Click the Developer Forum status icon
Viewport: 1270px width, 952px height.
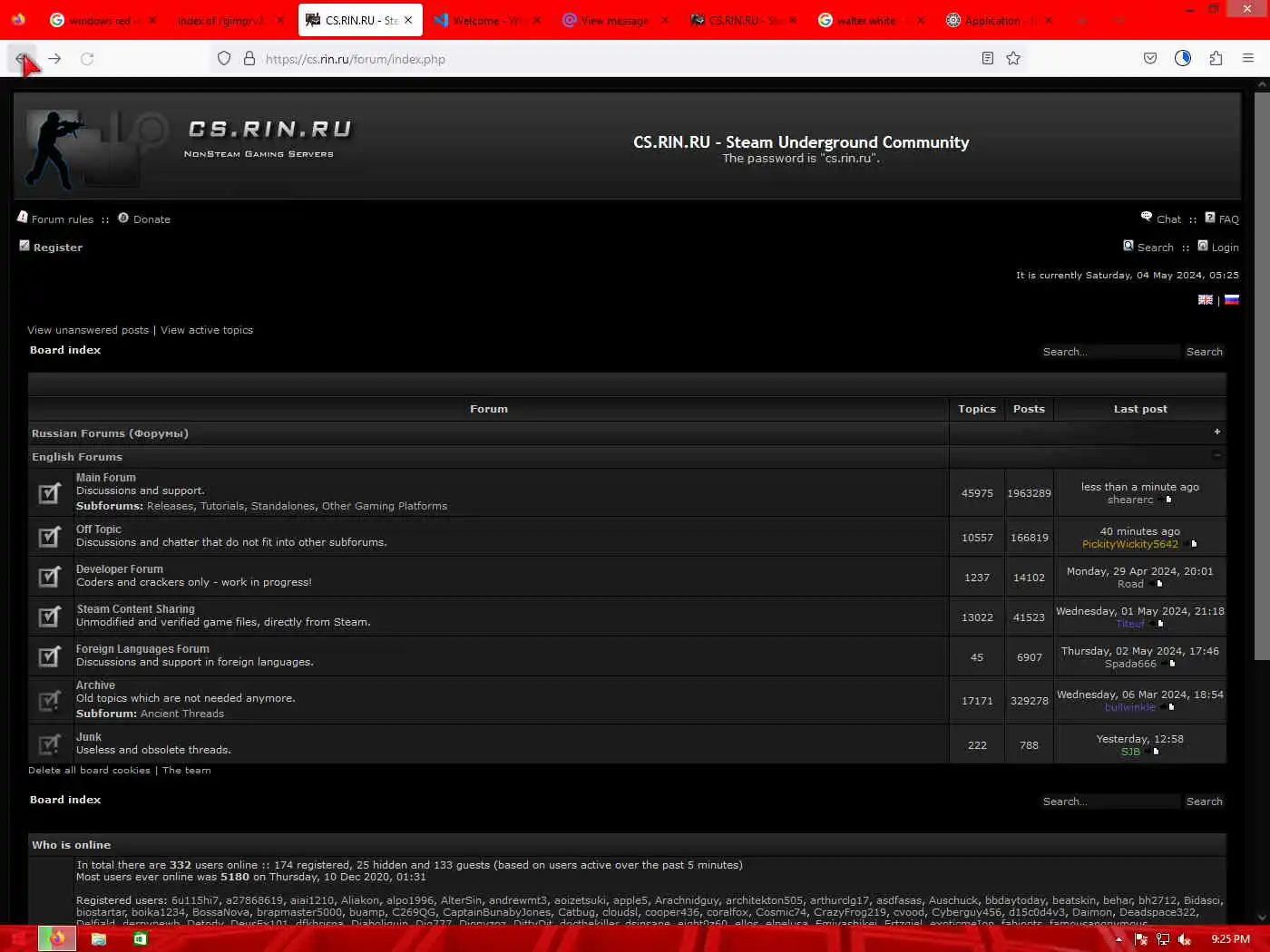[50, 577]
